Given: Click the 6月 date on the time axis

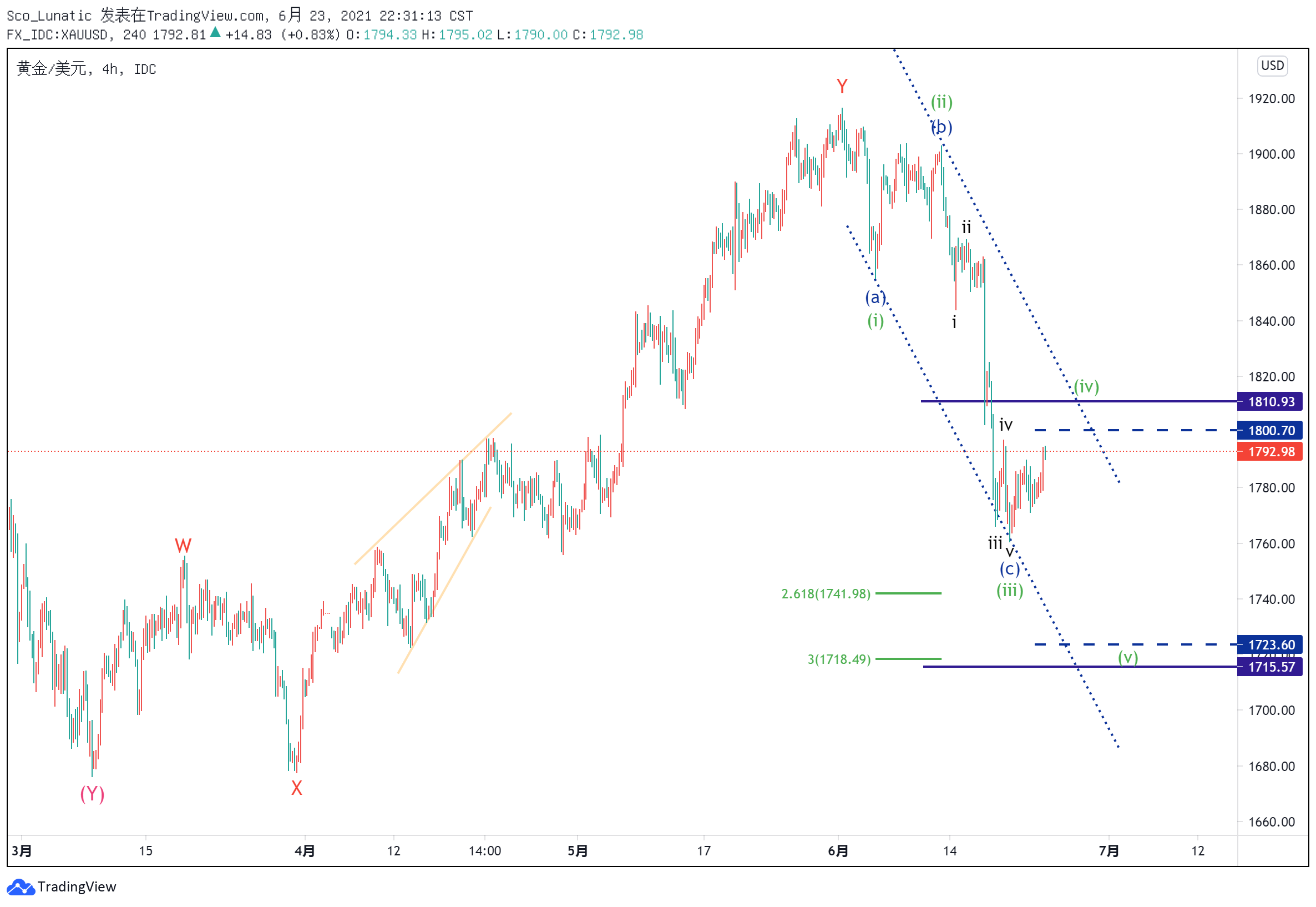Looking at the screenshot, I should tap(838, 851).
